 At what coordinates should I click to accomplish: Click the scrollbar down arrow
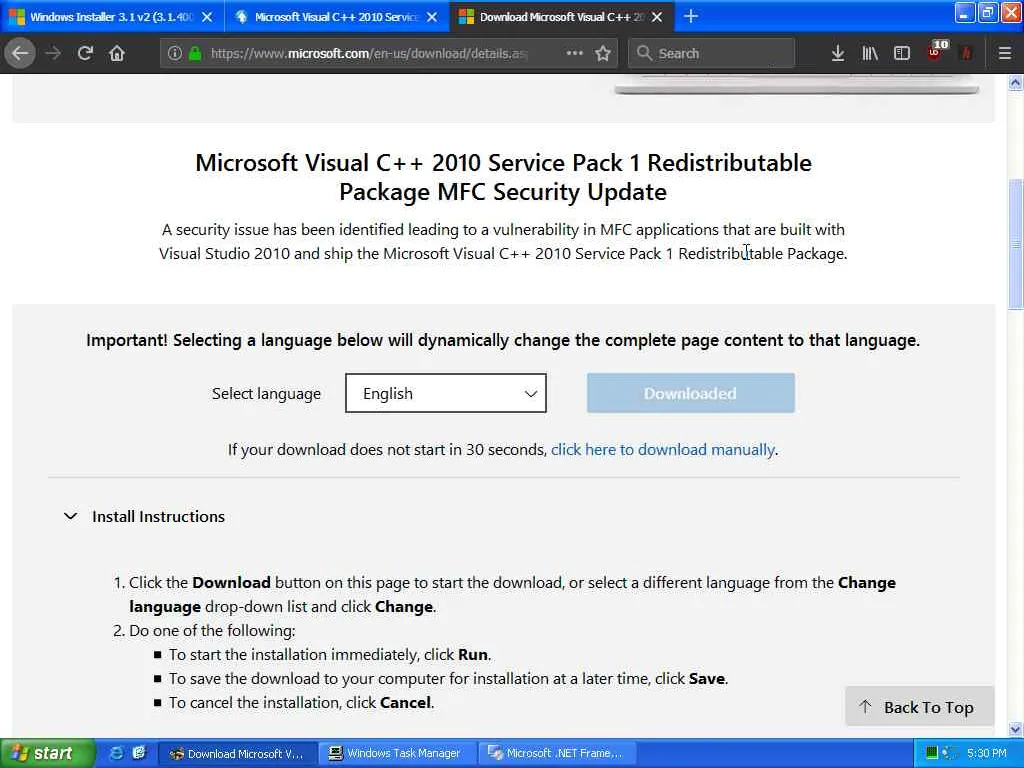(x=1015, y=729)
